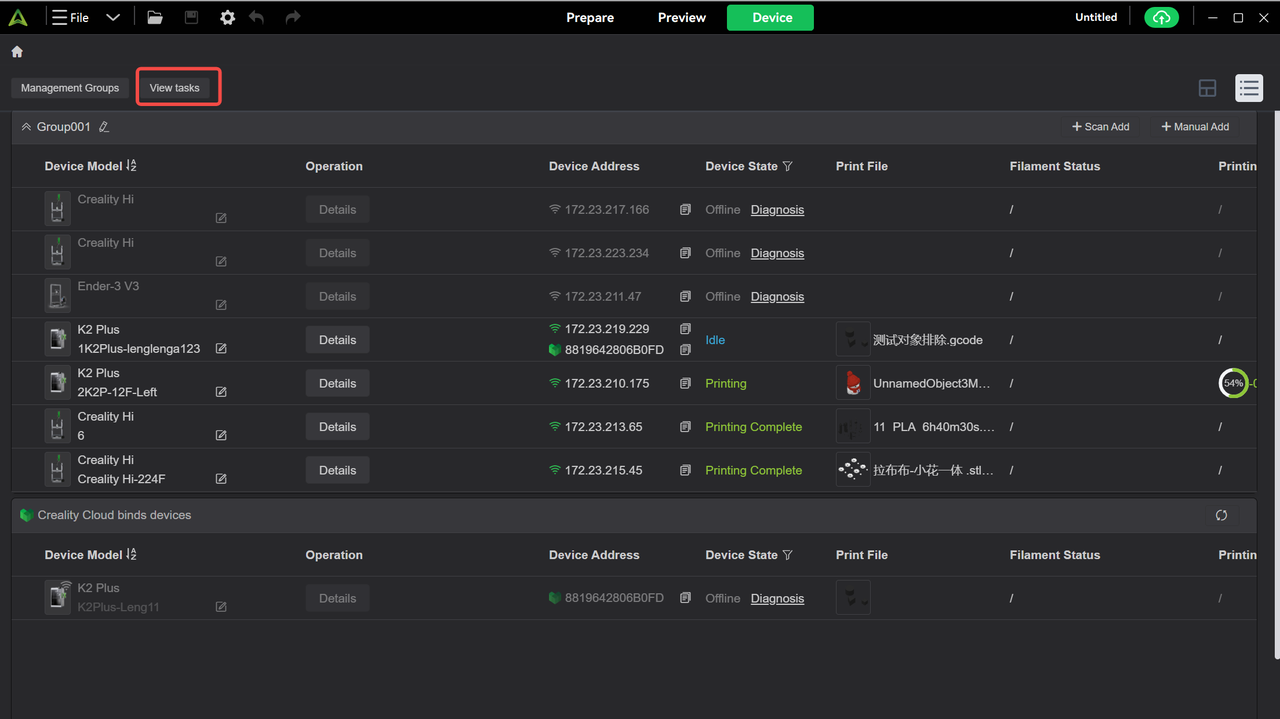Sort cloud devices by Device Model
The image size is (1280, 719).
[x=132, y=555]
